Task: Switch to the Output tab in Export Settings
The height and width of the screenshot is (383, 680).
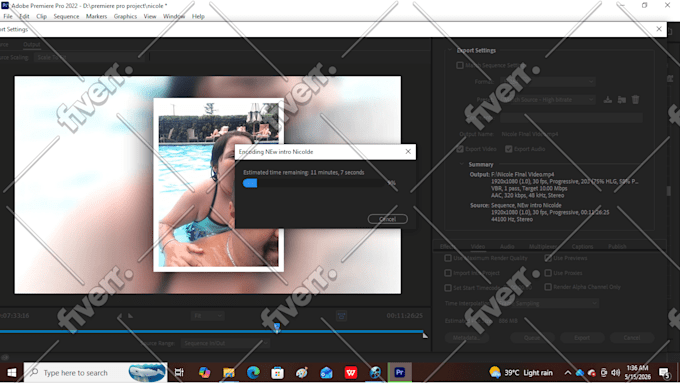Action: [x=32, y=44]
